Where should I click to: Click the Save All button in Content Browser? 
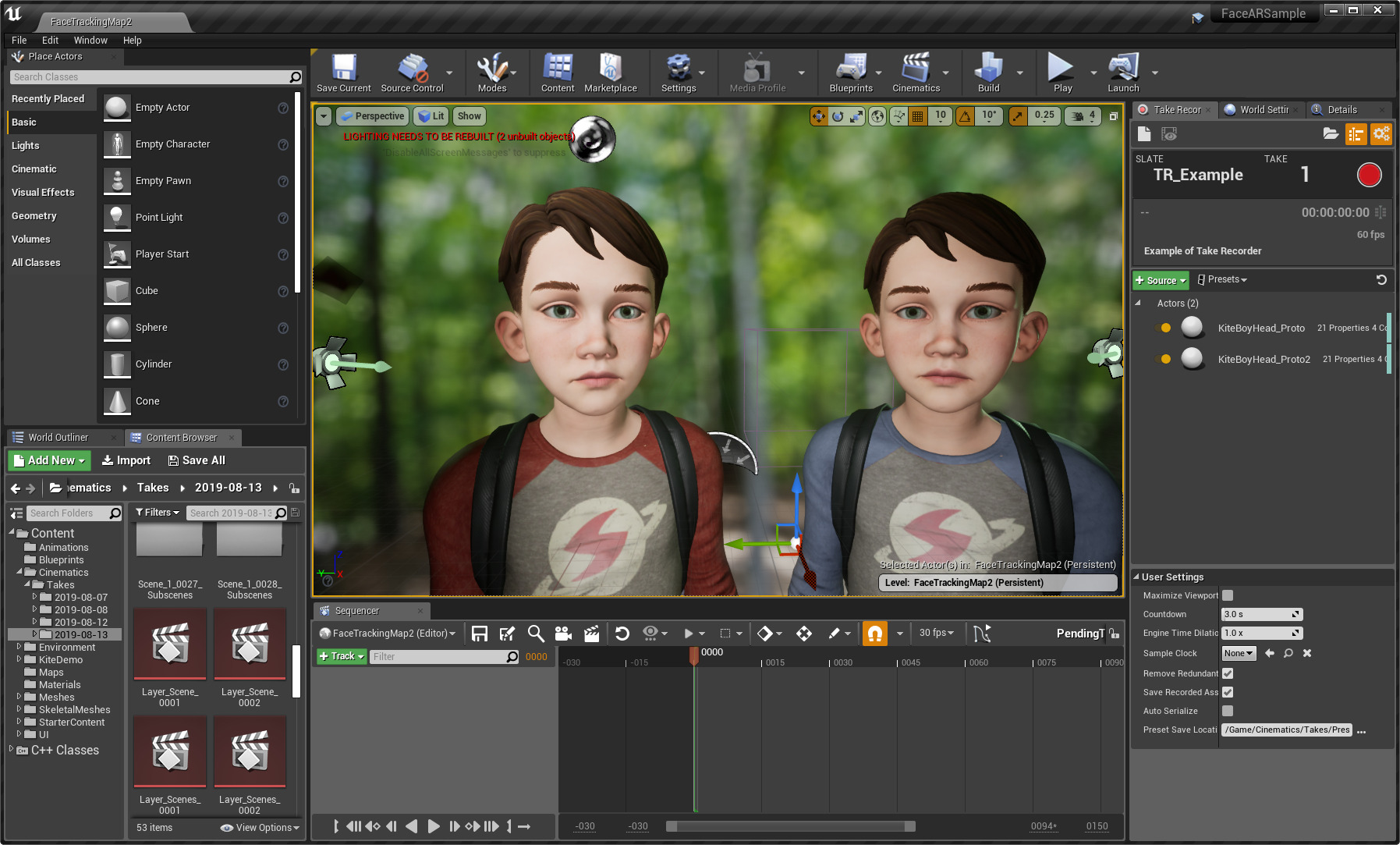[196, 460]
